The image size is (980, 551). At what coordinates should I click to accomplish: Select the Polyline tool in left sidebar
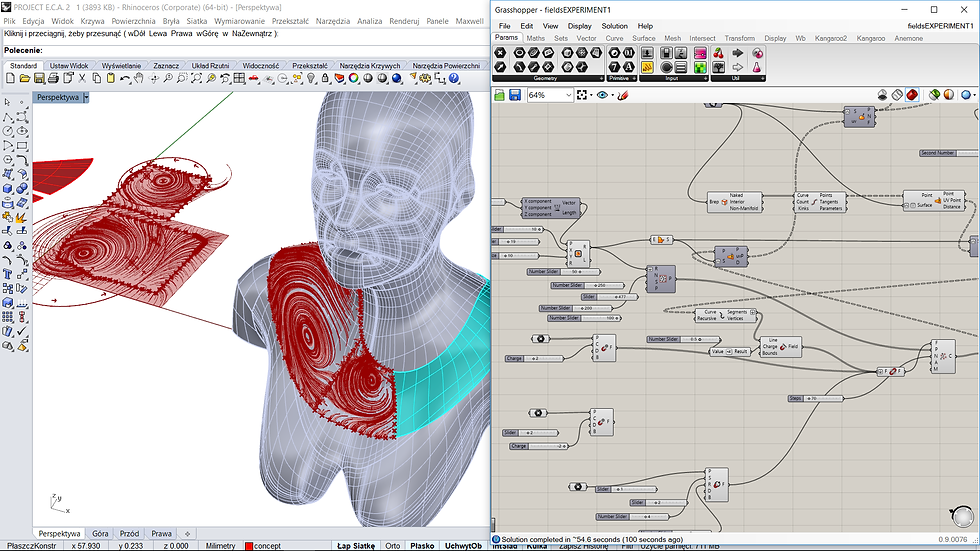[x=8, y=117]
